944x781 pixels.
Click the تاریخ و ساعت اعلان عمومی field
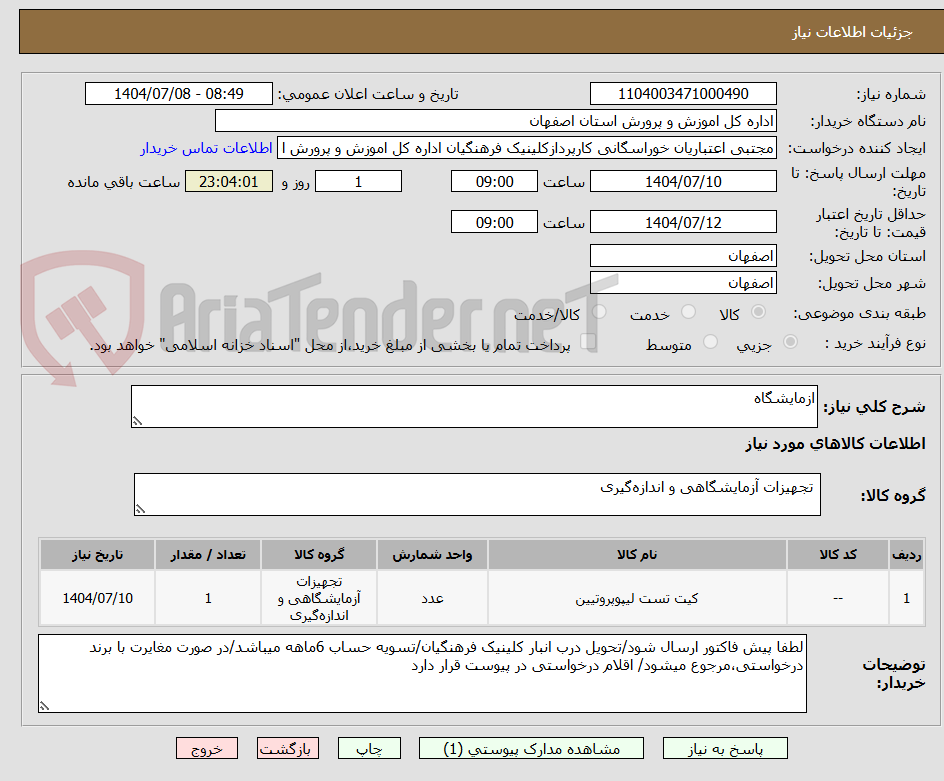coord(177,93)
